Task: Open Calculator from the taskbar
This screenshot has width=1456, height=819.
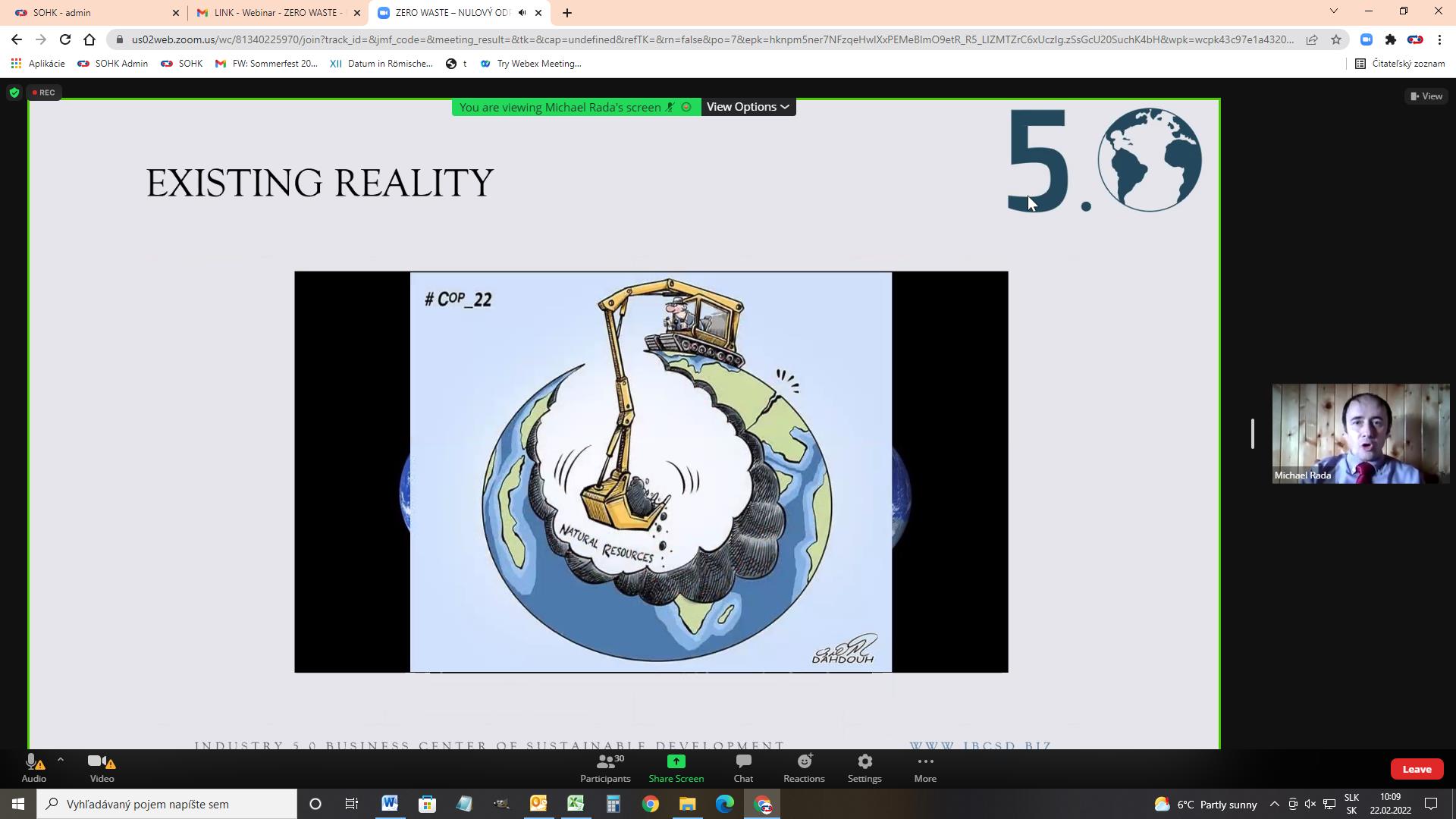Action: (613, 804)
